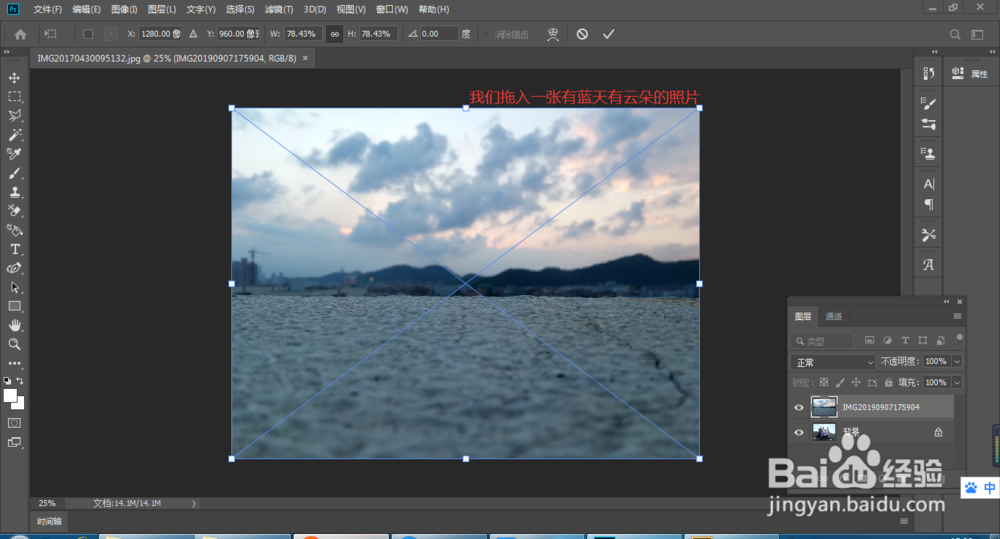Open the 滤镜(T) menu
The width and height of the screenshot is (1000, 539).
tap(279, 10)
